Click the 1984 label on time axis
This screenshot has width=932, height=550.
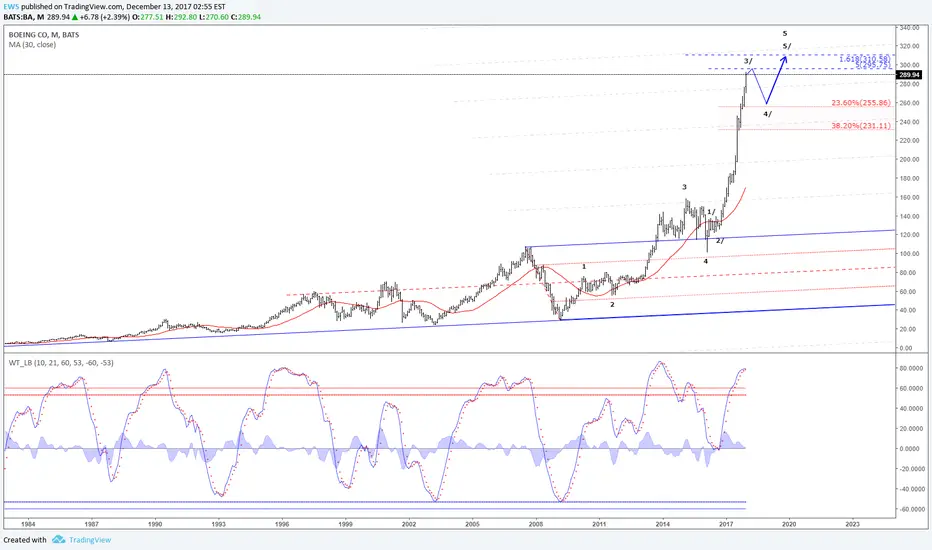pyautogui.click(x=28, y=524)
